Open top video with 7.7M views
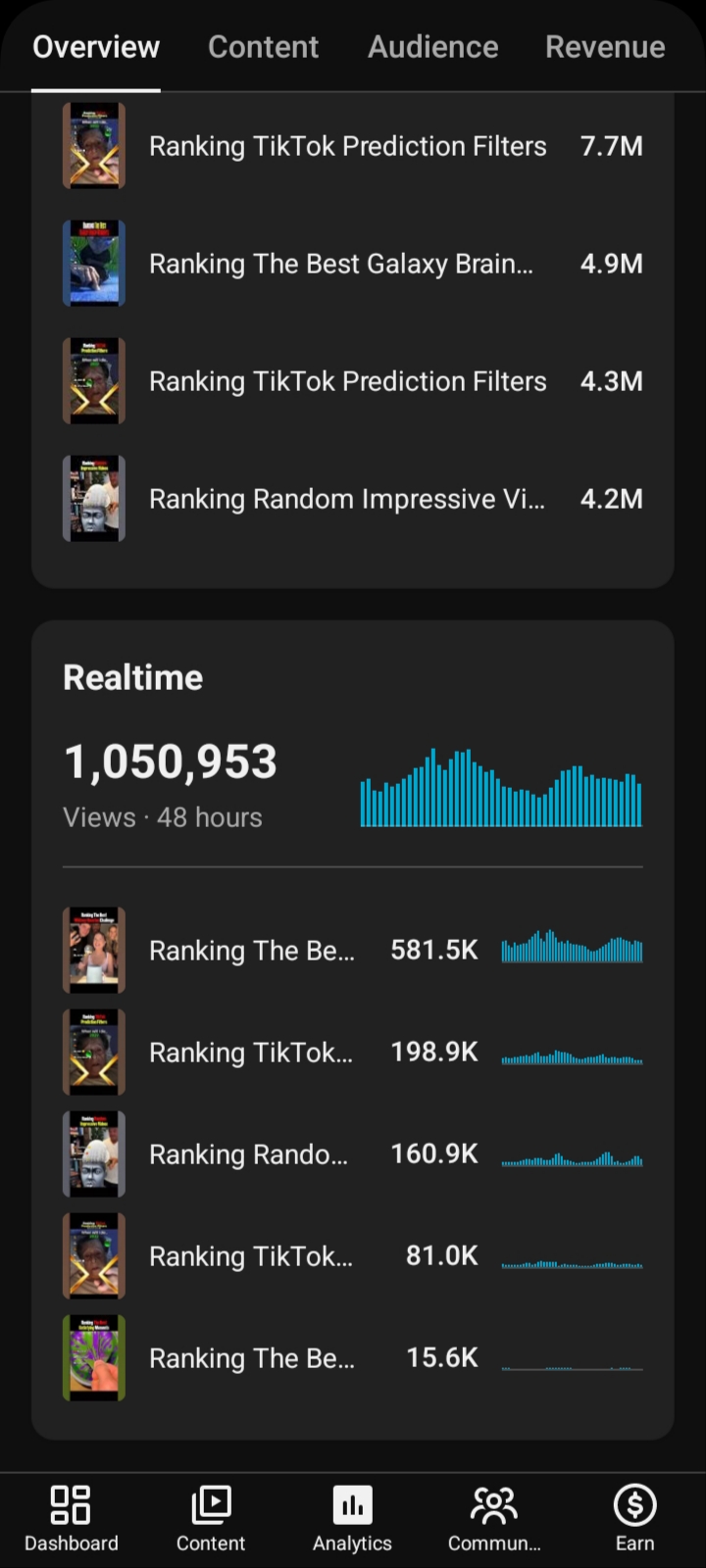The image size is (706, 1568). [x=353, y=146]
